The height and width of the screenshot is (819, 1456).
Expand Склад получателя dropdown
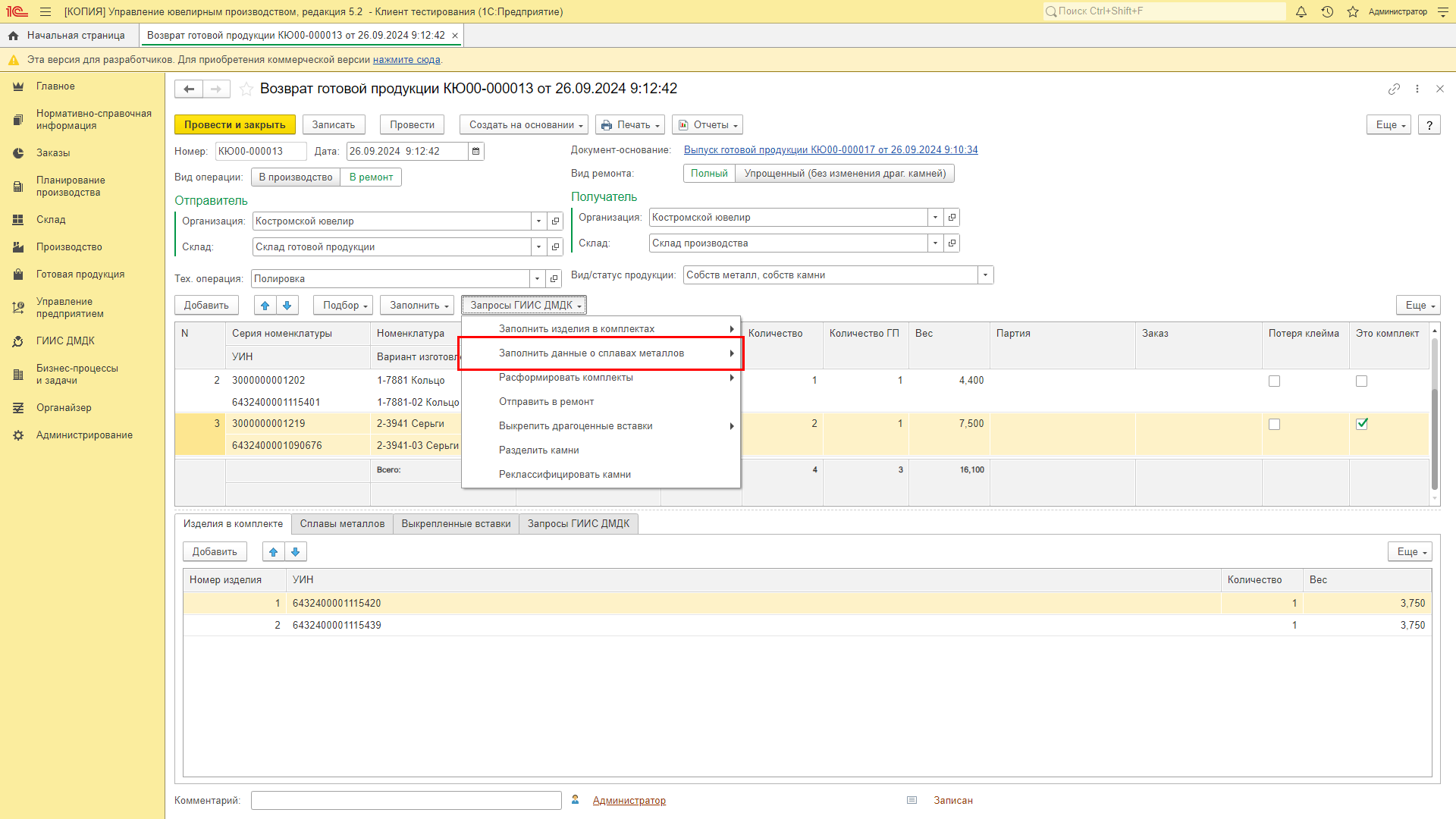(935, 243)
